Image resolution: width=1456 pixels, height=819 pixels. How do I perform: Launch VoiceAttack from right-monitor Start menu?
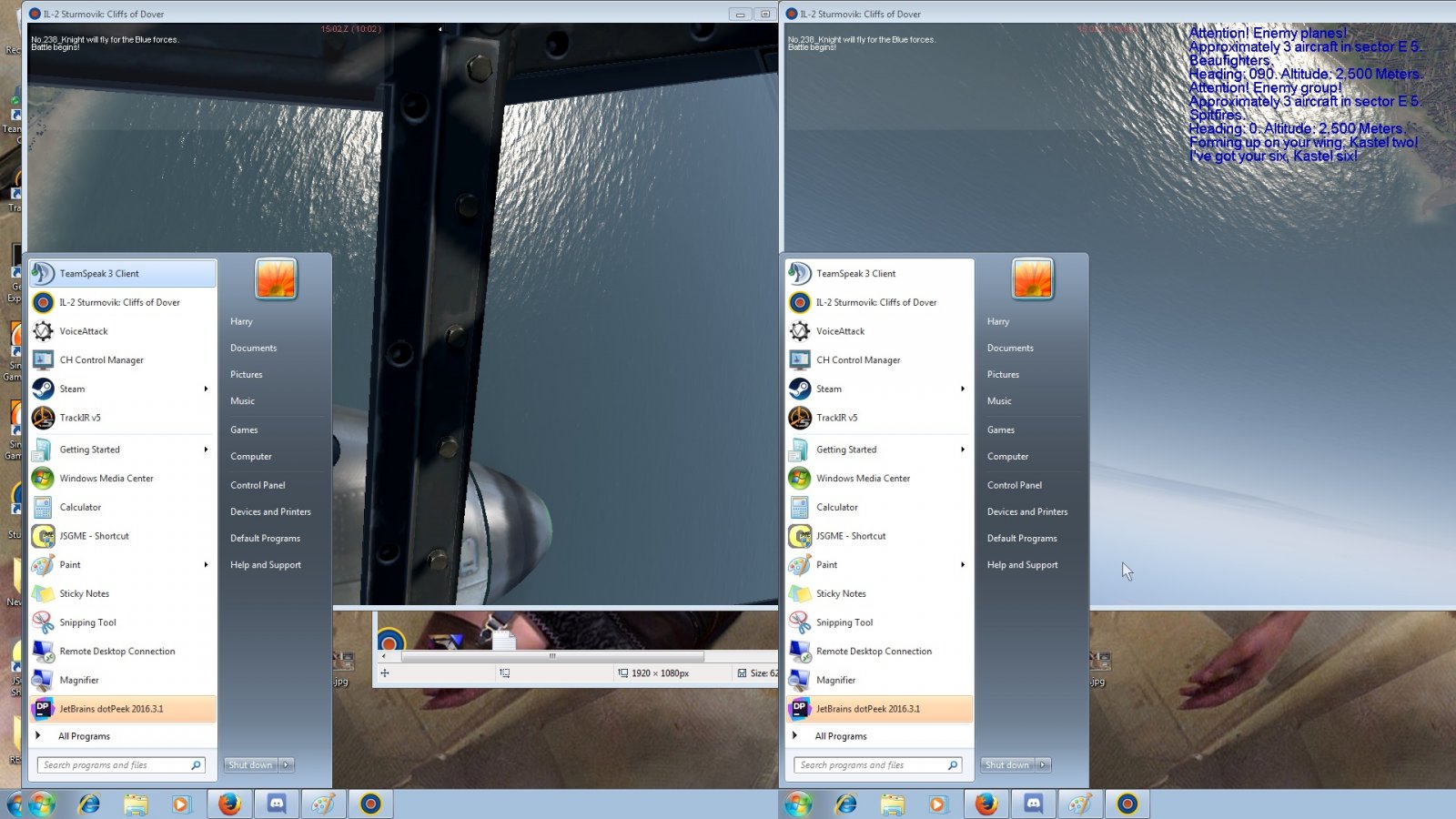880,331
